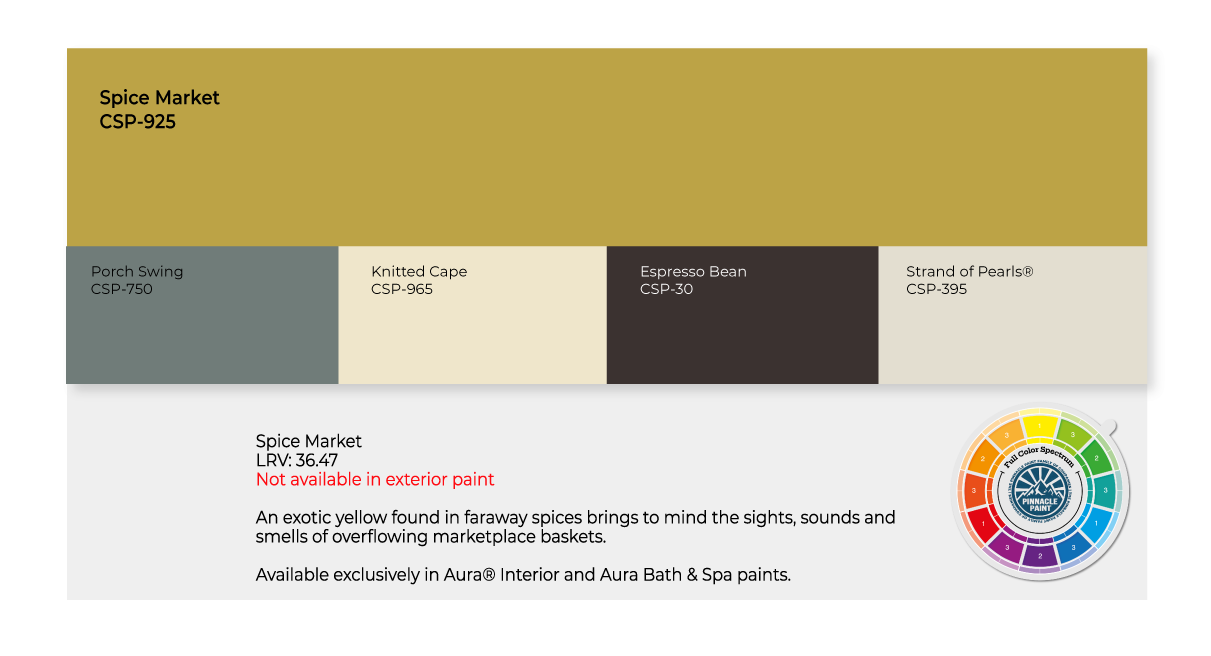Choose the magenta segment of the color wheel

1006,546
